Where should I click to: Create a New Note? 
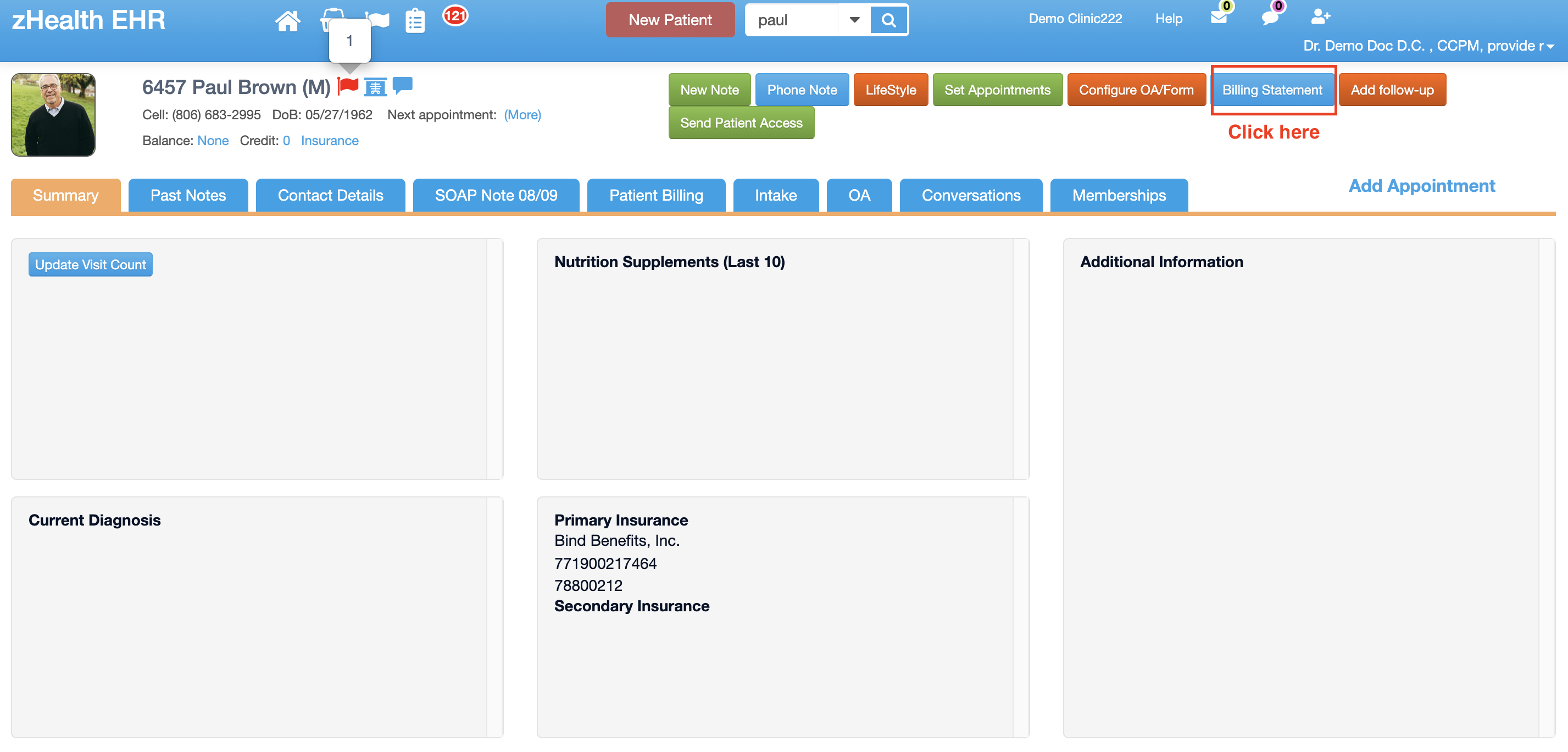(709, 90)
